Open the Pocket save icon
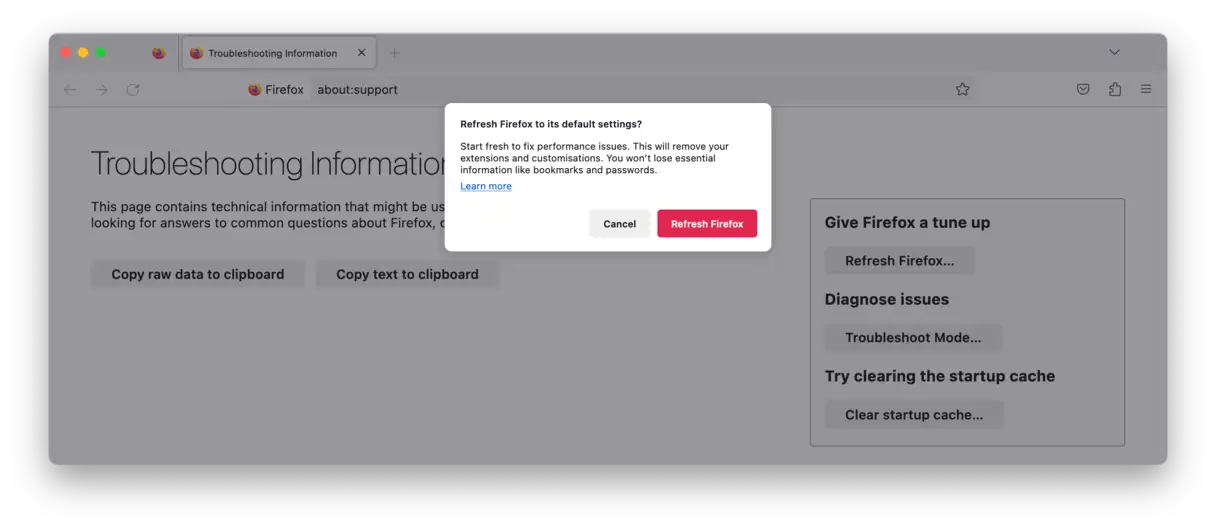This screenshot has height=529, width=1216. tap(1083, 89)
